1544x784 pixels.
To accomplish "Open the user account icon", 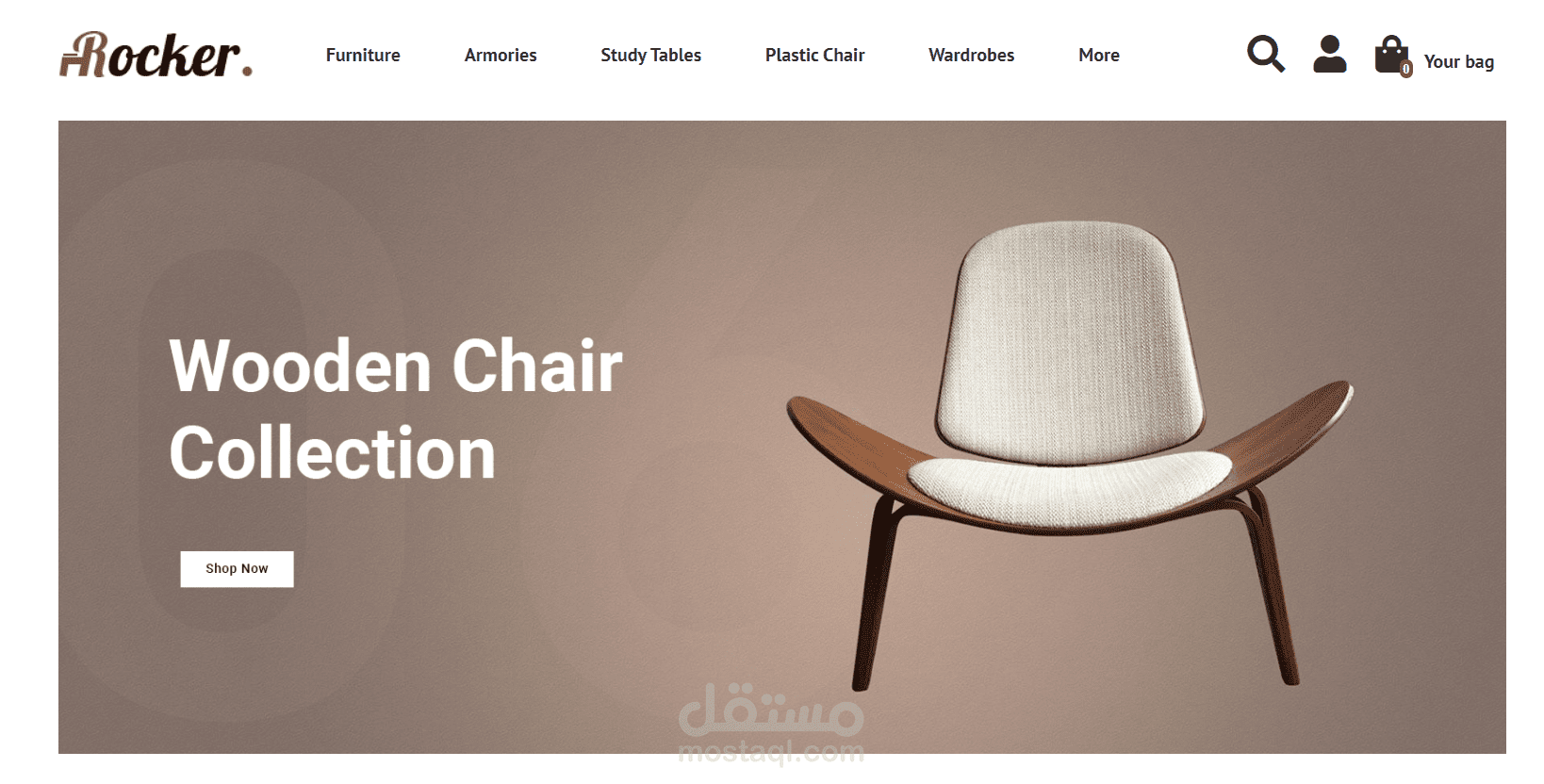I will pos(1330,54).
